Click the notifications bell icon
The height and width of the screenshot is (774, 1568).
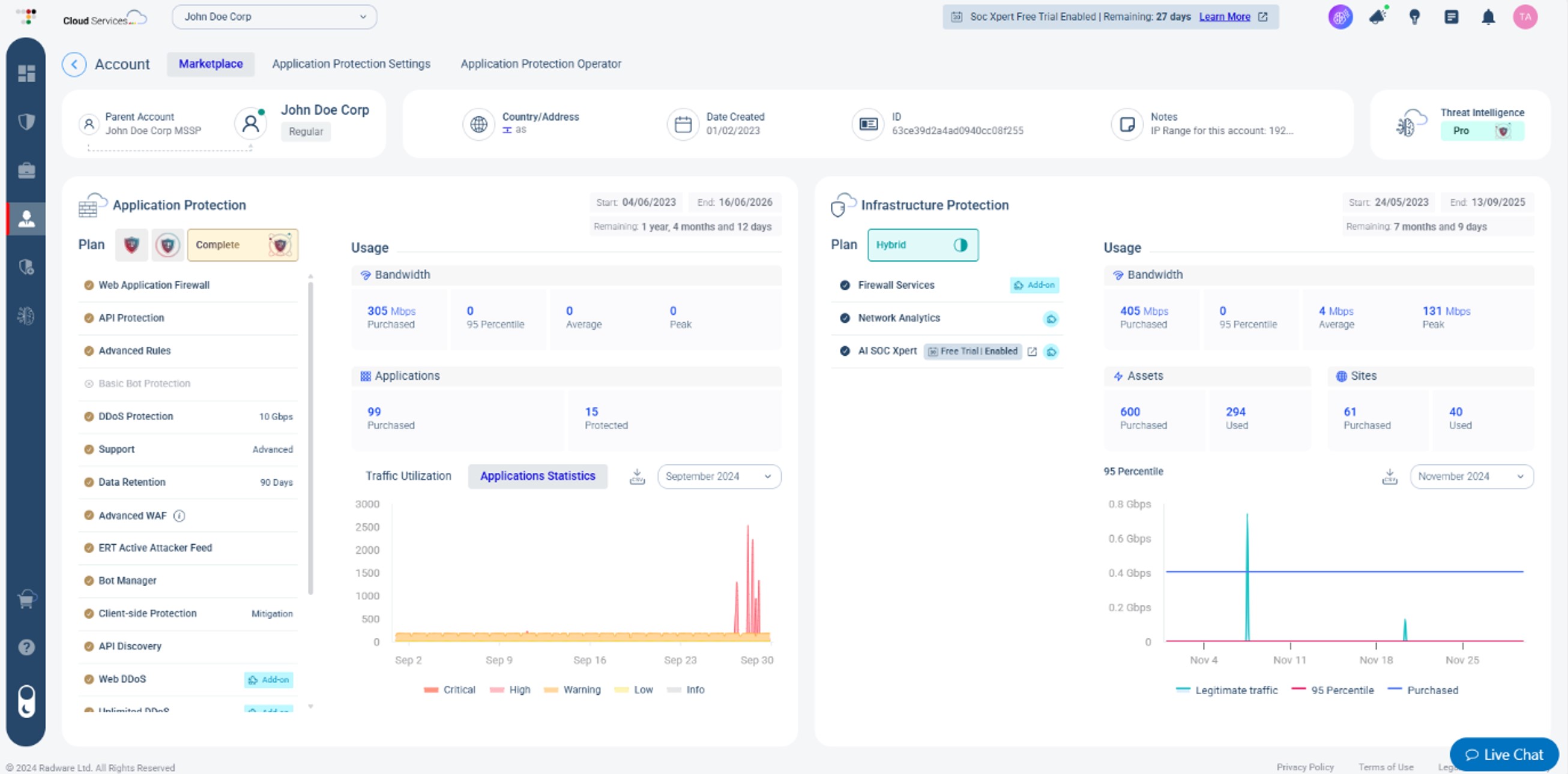tap(1489, 16)
